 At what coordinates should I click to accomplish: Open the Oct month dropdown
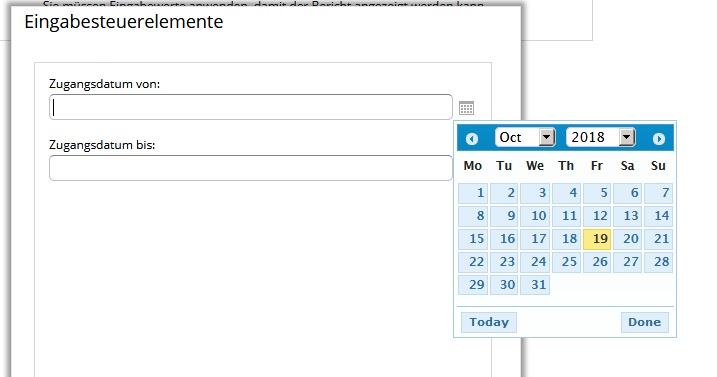coord(525,137)
